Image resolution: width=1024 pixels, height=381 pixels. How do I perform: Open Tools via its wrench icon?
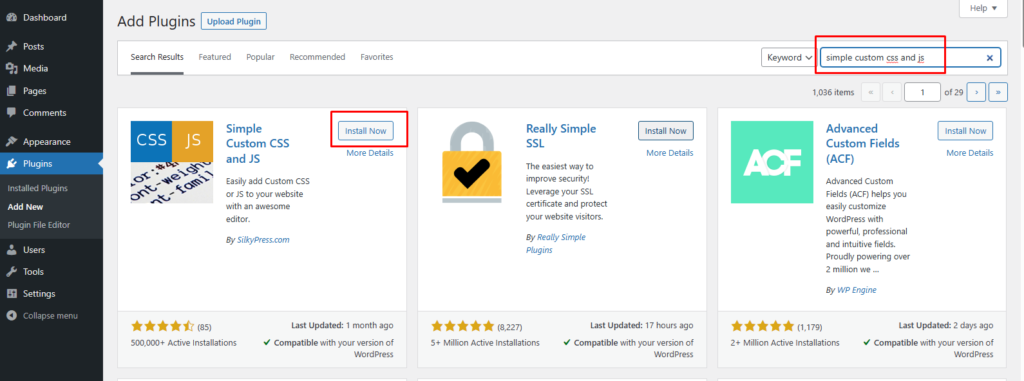pos(11,272)
